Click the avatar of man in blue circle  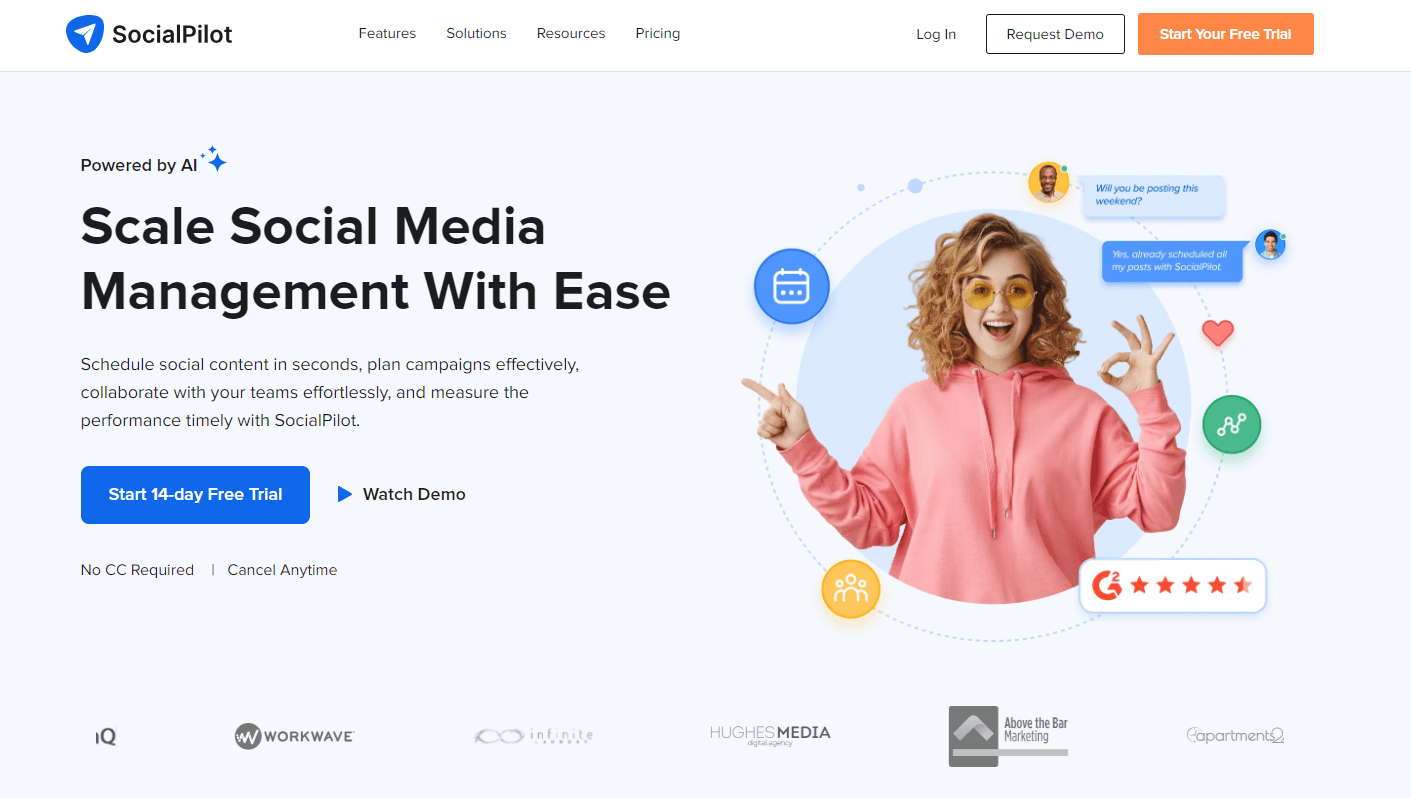point(1270,244)
